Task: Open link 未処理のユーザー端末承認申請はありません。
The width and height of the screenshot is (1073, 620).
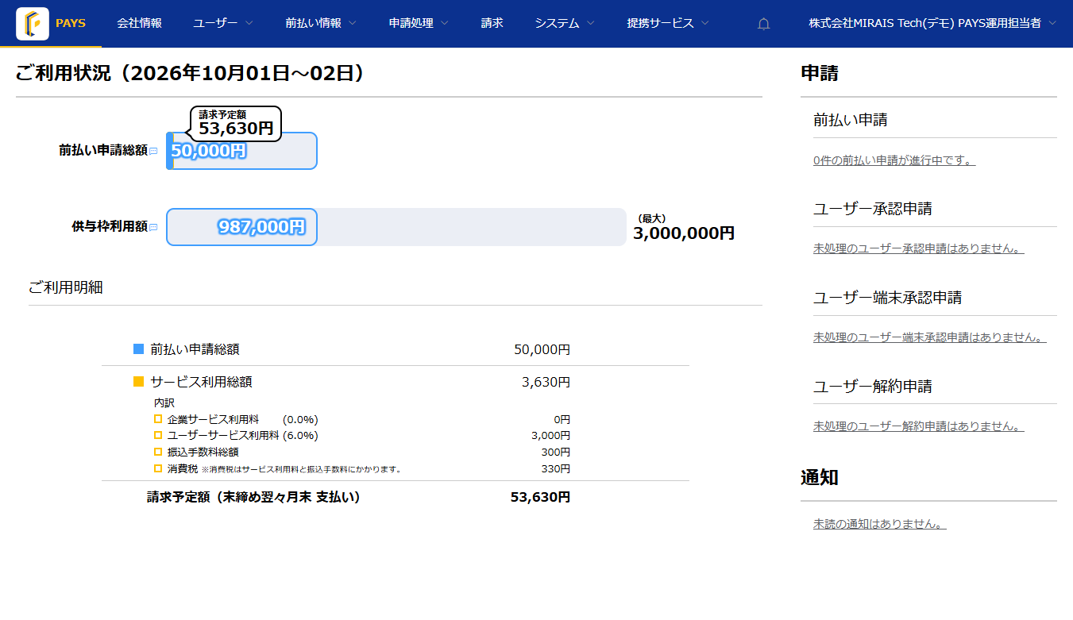Action: click(x=929, y=337)
